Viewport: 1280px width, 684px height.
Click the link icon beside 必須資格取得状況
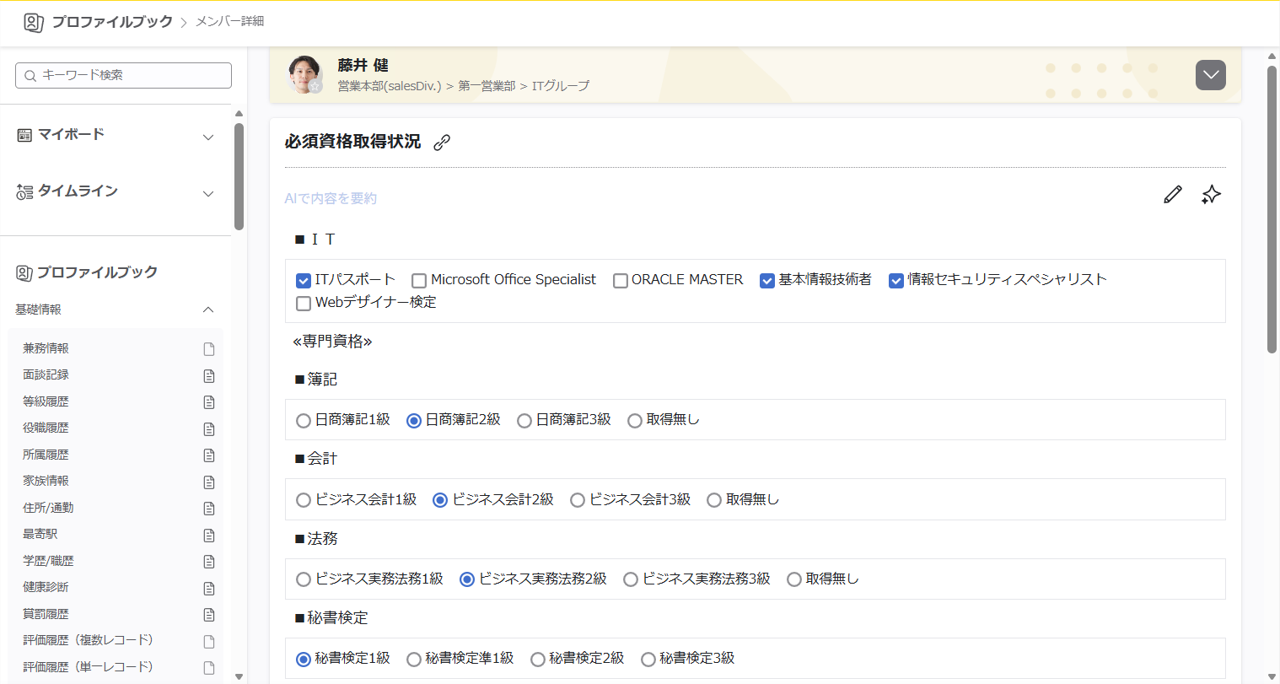[x=442, y=143]
